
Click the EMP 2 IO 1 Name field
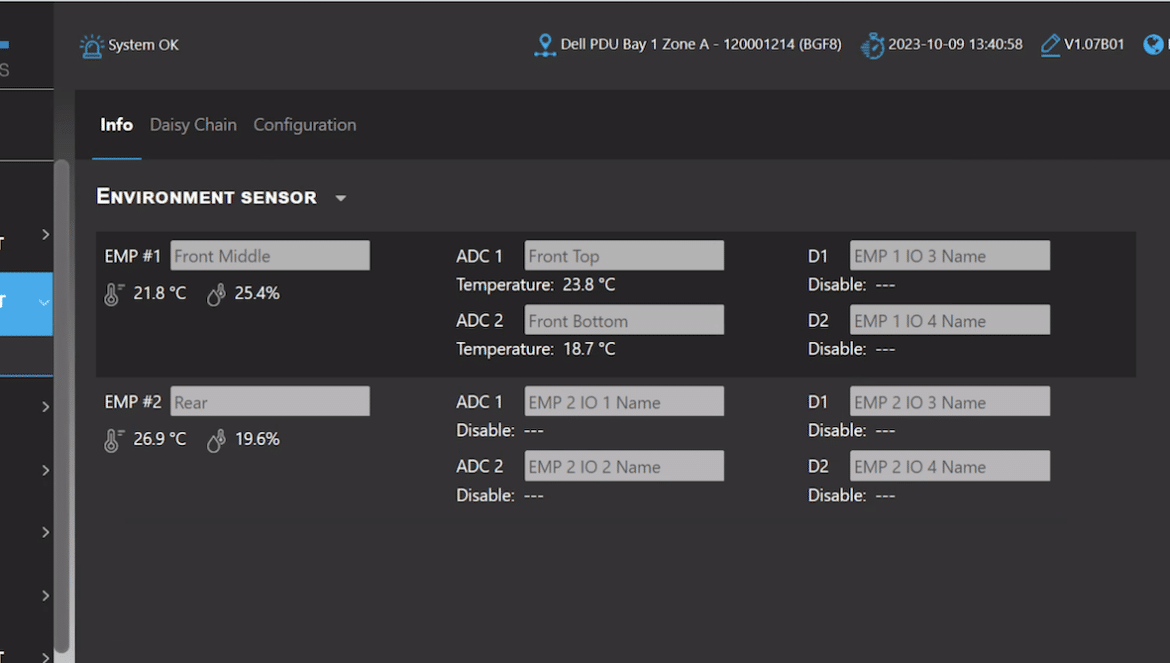click(624, 401)
